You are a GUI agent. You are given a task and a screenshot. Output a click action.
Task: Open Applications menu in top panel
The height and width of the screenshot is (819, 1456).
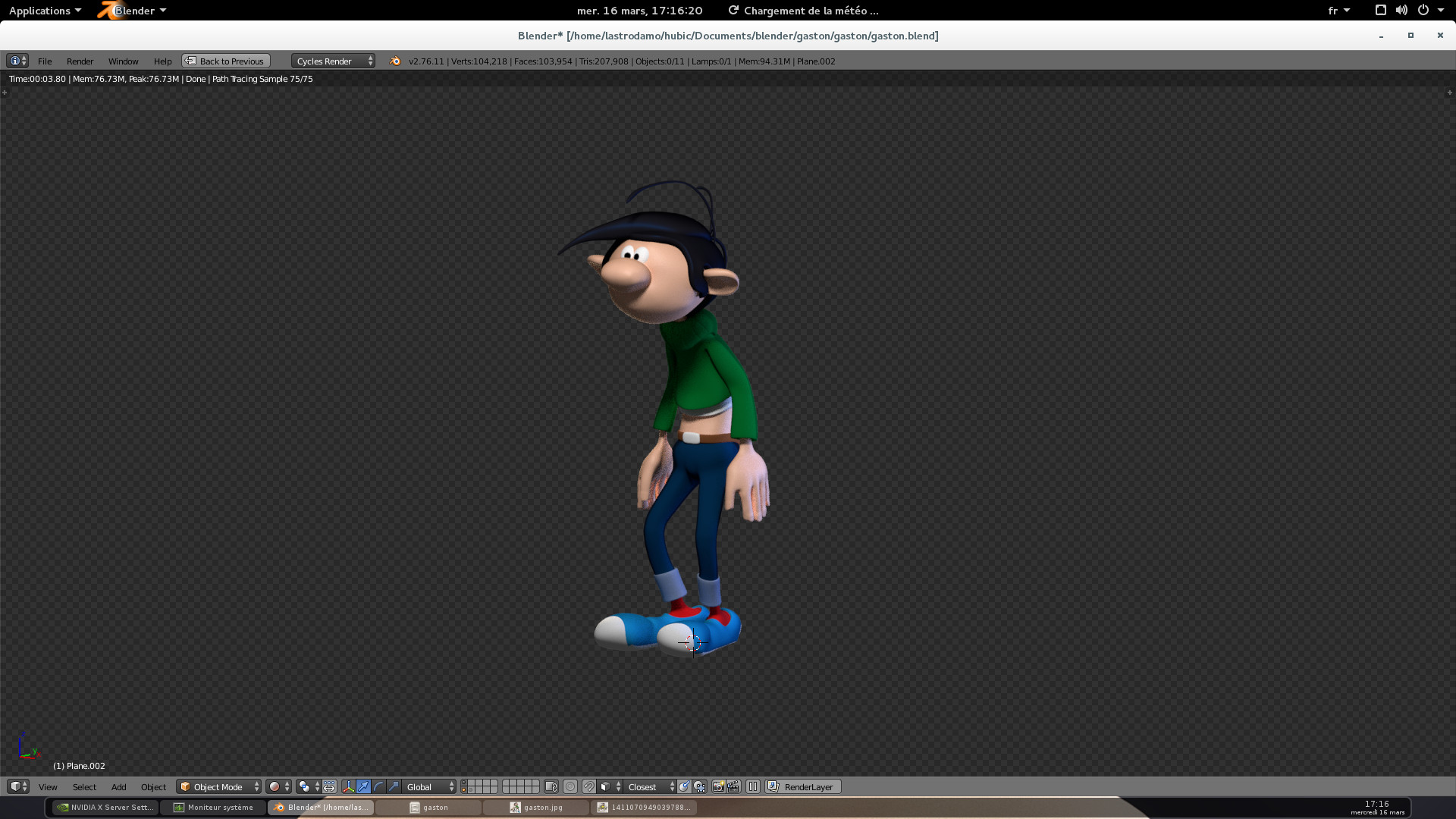coord(45,10)
